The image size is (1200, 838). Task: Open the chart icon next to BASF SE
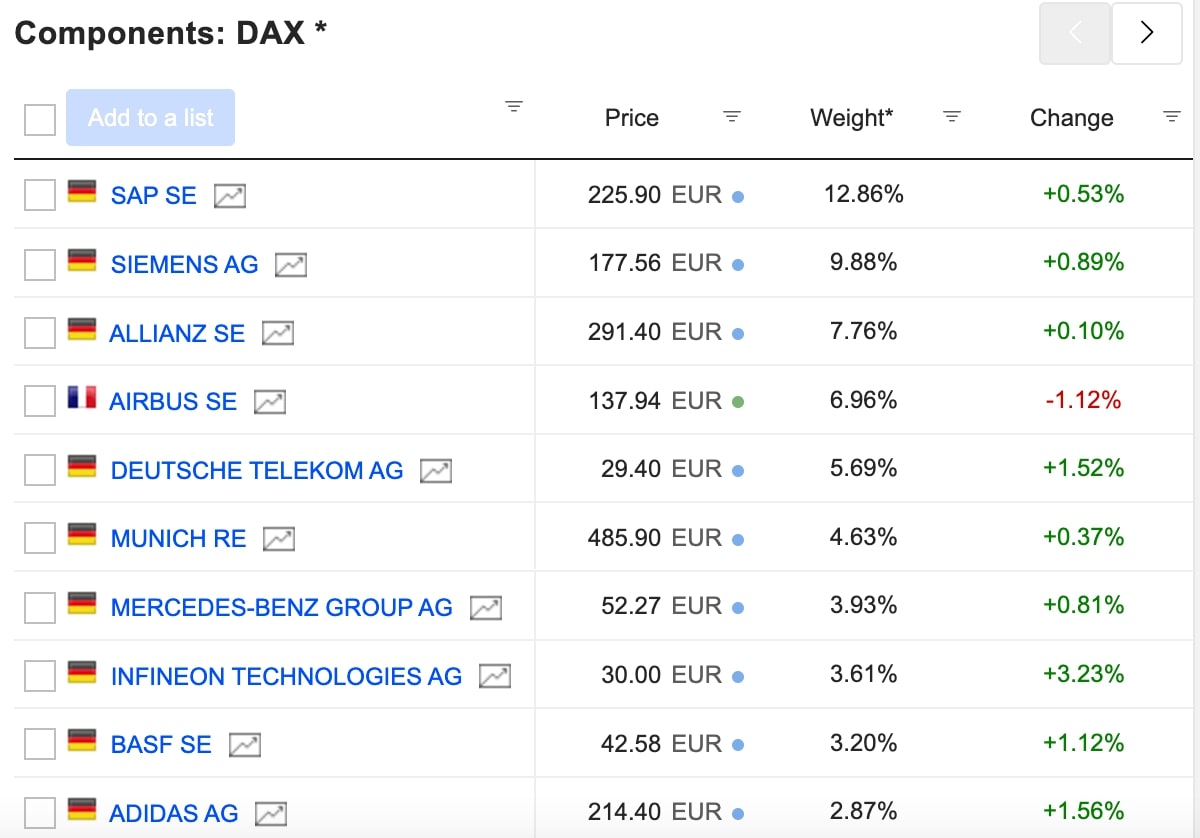pyautogui.click(x=245, y=744)
